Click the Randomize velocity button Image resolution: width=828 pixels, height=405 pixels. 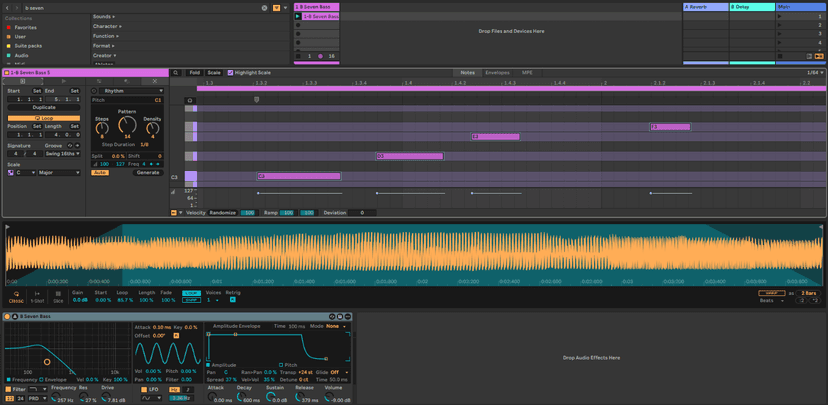tap(222, 213)
